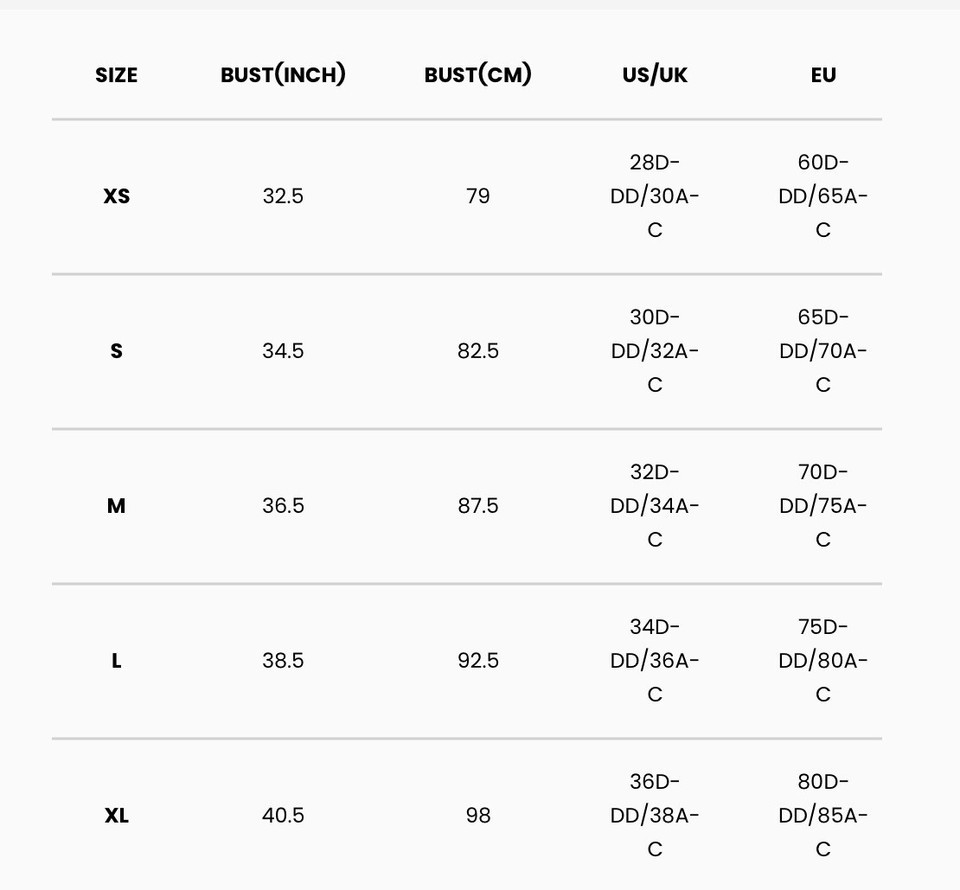Click the 82.5 cm bust value
960x890 pixels.
478,351
